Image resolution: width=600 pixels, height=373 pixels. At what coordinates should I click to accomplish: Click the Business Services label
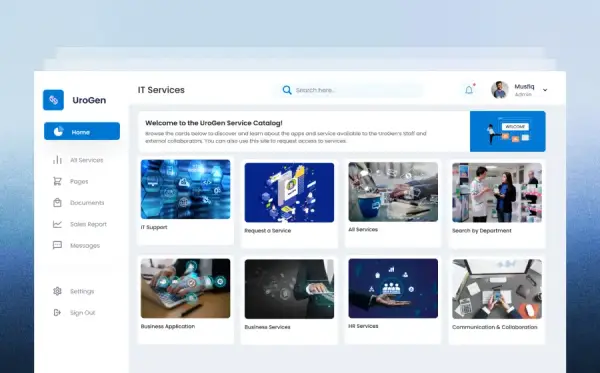(x=267, y=327)
